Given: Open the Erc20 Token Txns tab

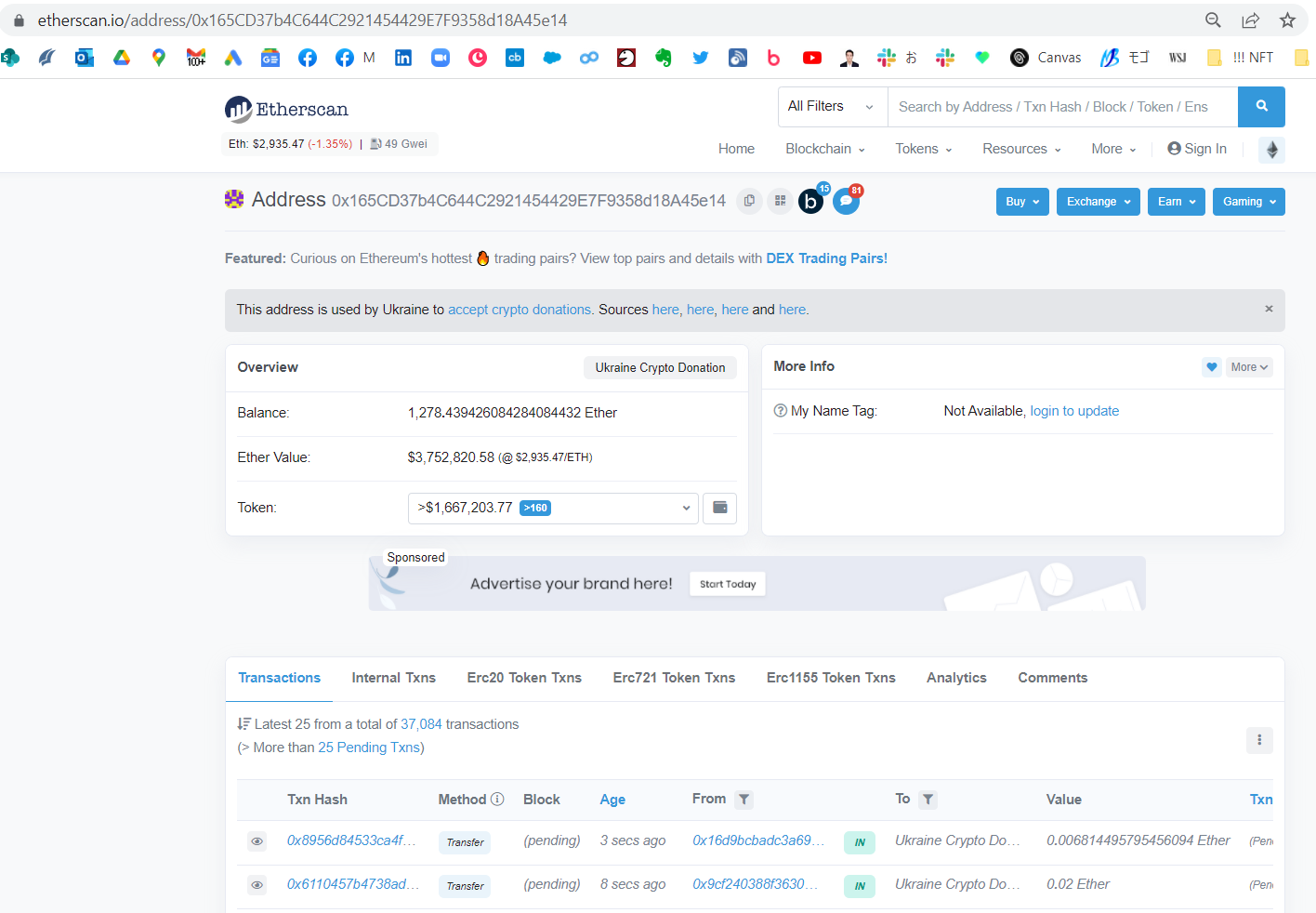Looking at the screenshot, I should [x=524, y=678].
